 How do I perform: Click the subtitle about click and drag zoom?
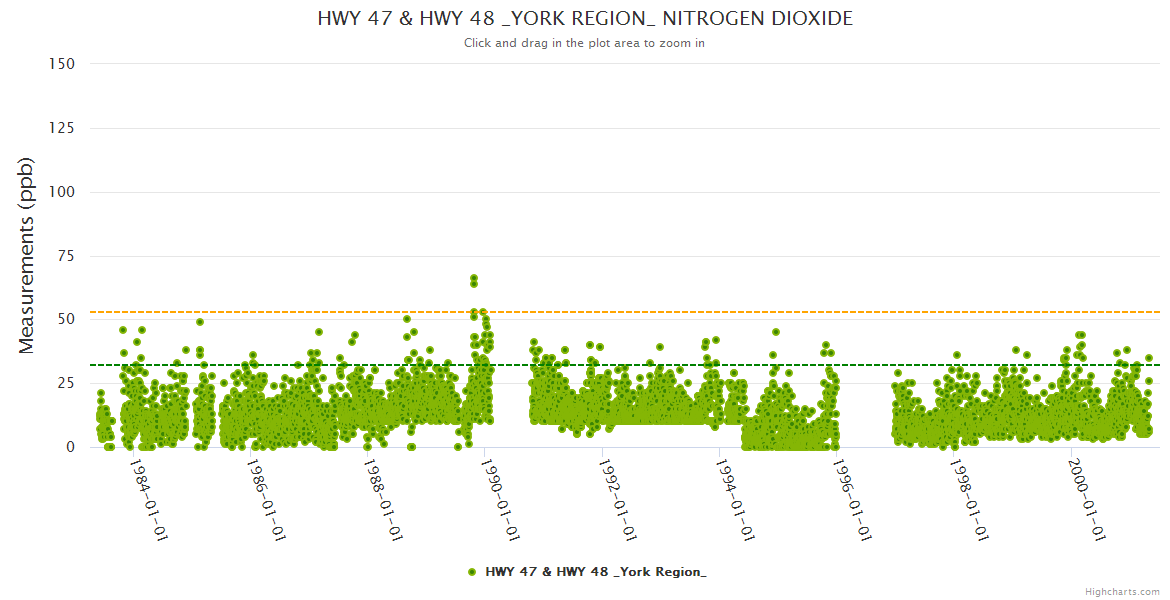585,43
